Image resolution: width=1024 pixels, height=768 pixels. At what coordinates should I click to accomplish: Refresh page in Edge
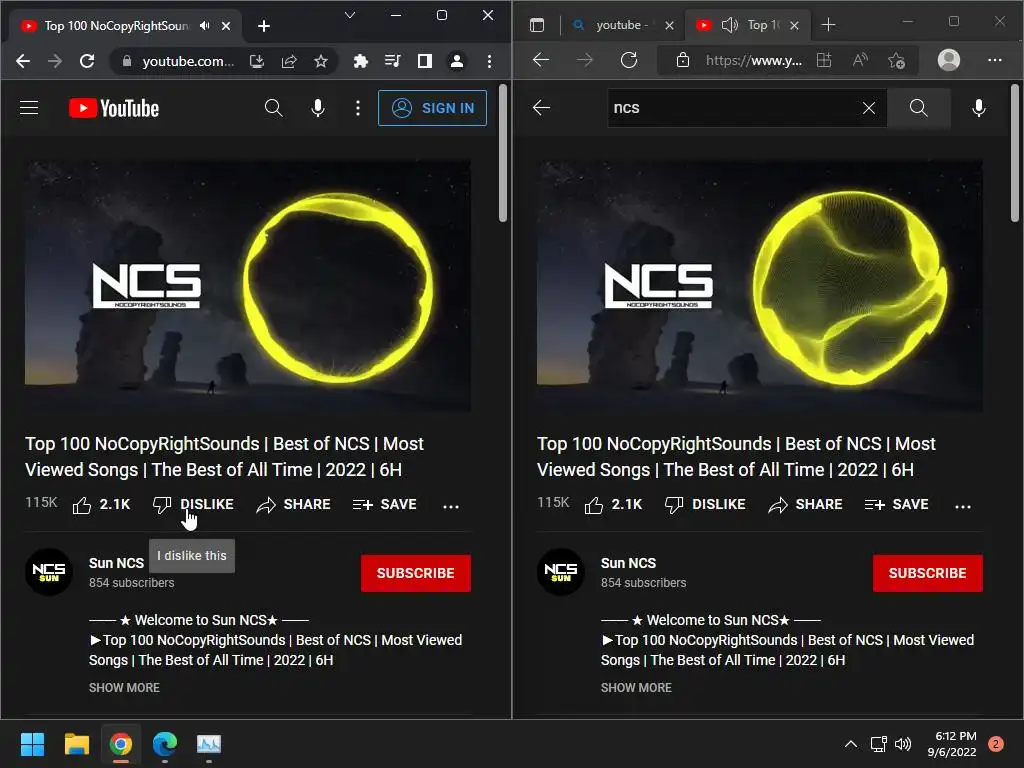629,61
